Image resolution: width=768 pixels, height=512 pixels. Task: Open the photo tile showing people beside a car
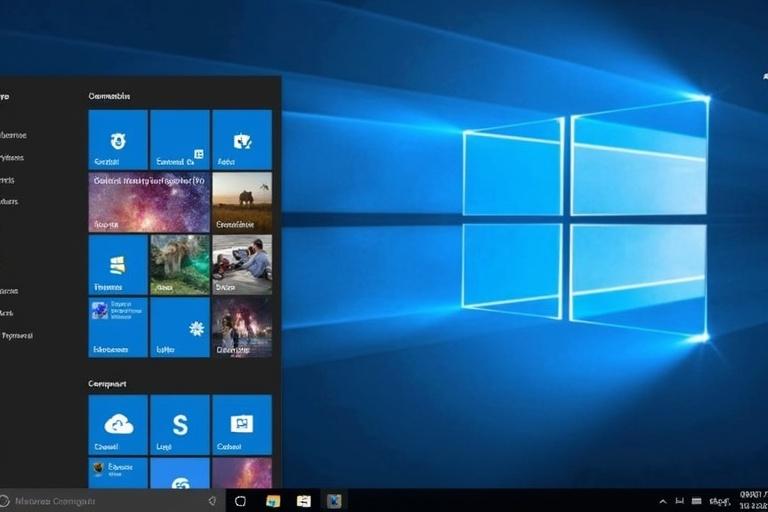point(242,265)
